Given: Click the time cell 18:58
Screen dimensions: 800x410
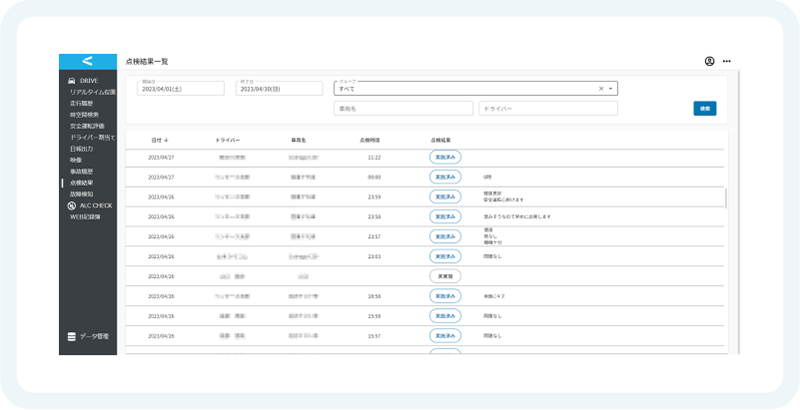Looking at the screenshot, I should 374,296.
